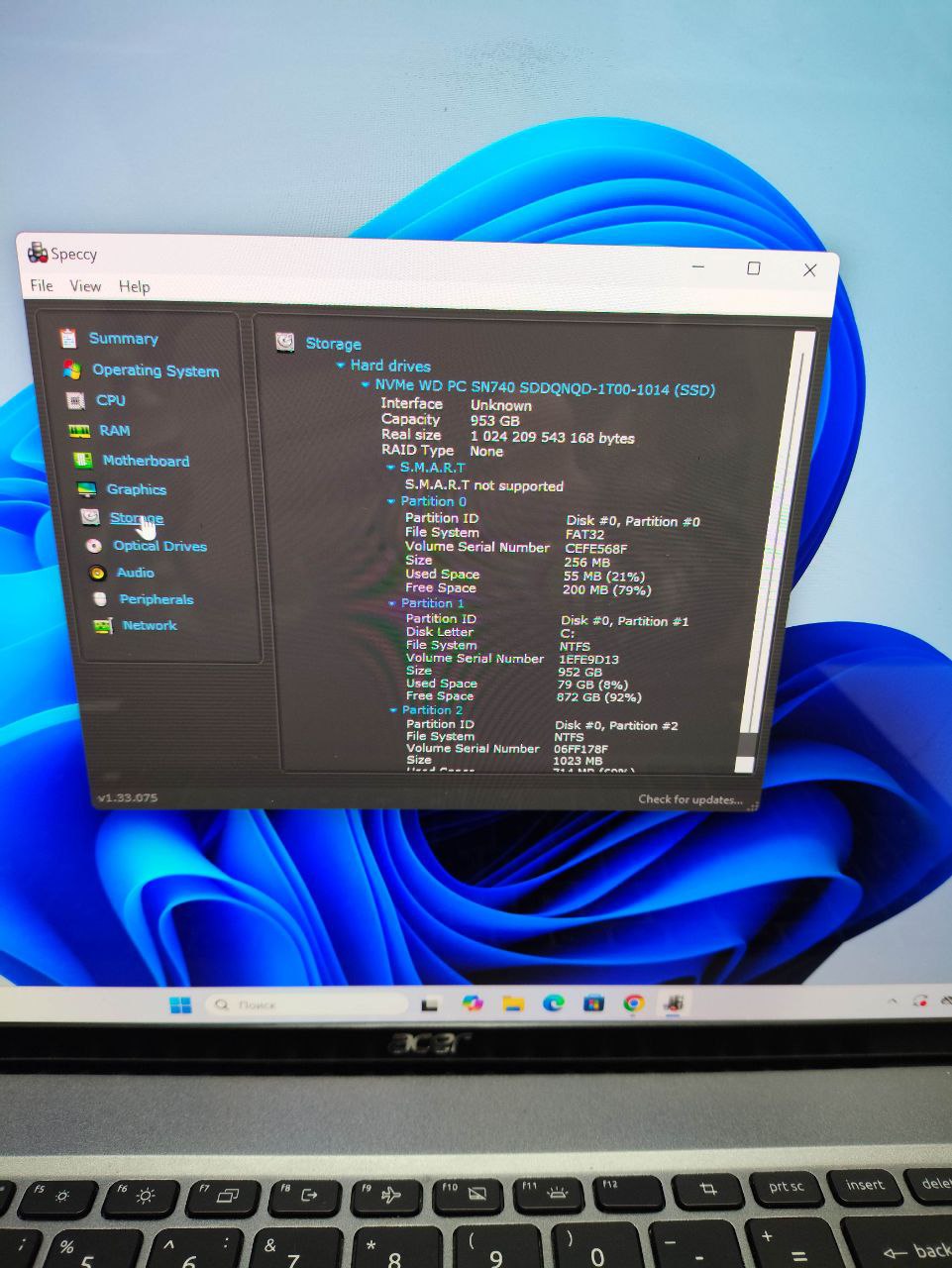Open the File menu
952x1268 pixels.
pos(42,285)
